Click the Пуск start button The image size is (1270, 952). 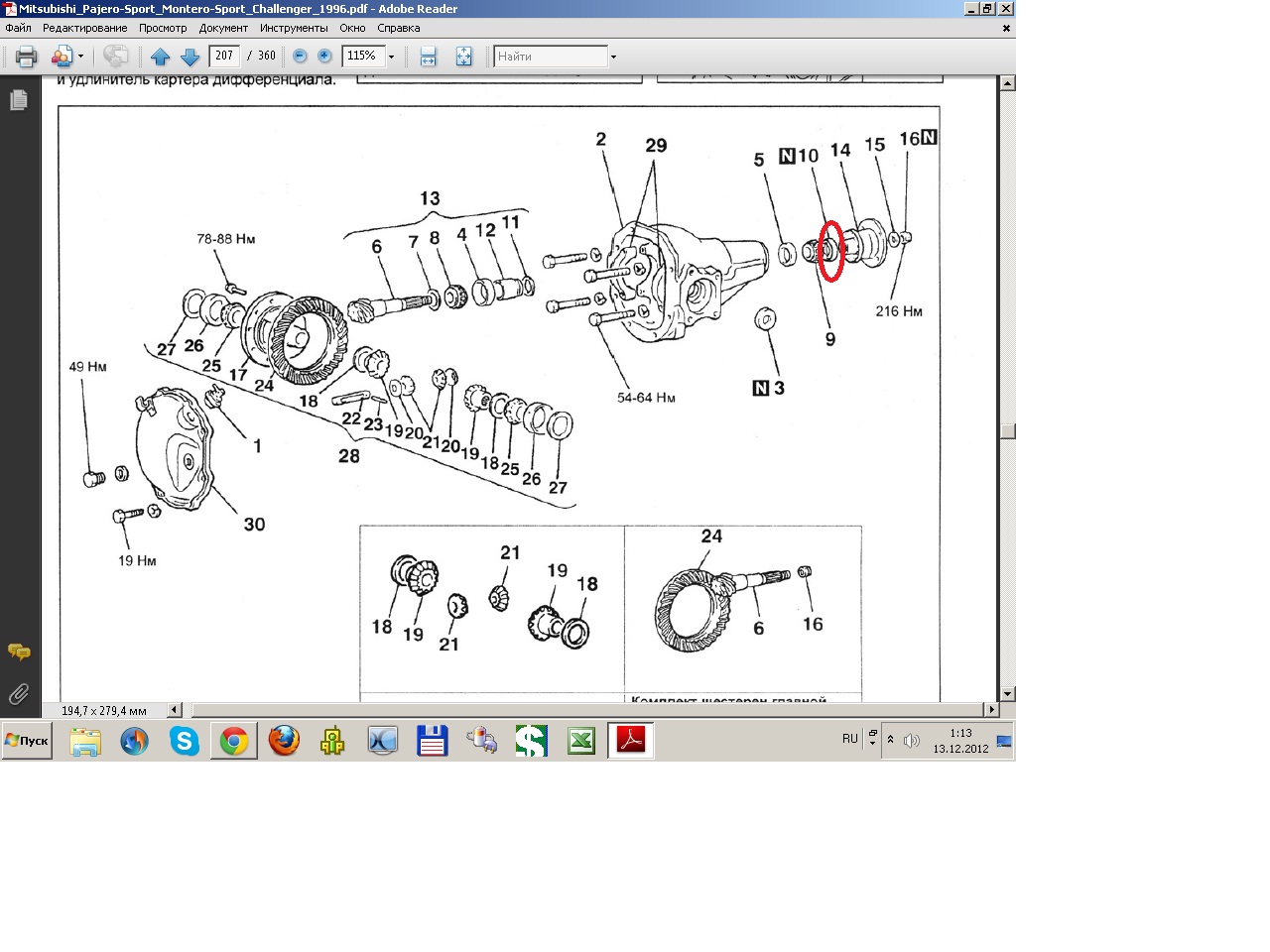pos(27,741)
